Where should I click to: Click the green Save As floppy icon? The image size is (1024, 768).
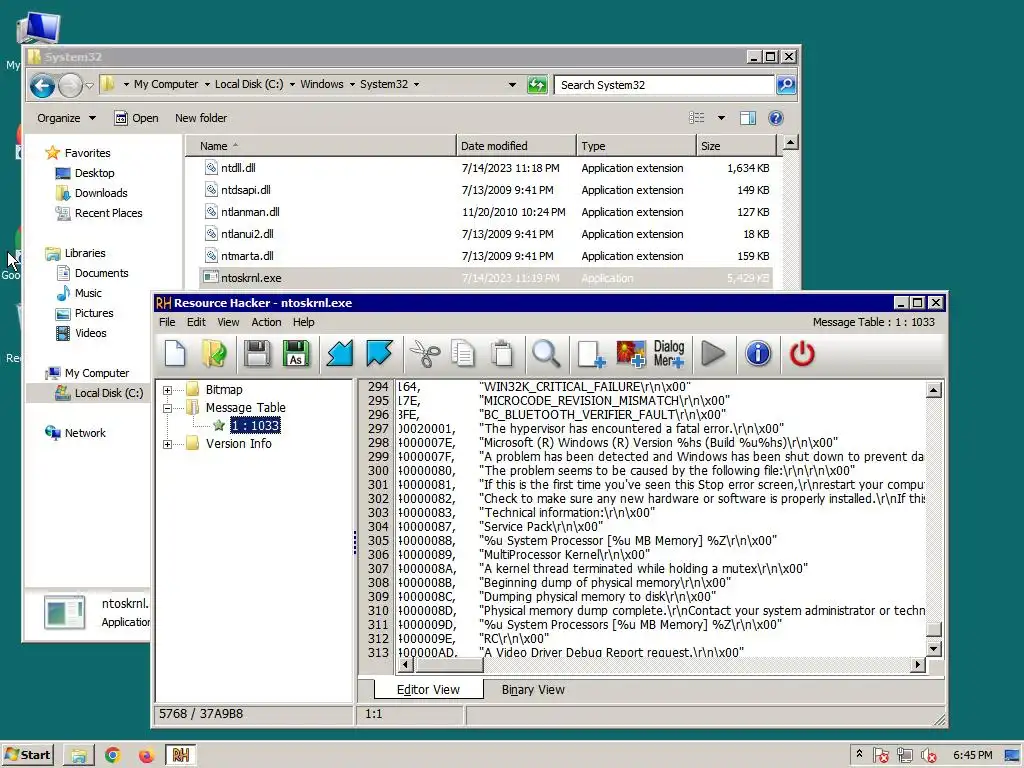point(296,354)
